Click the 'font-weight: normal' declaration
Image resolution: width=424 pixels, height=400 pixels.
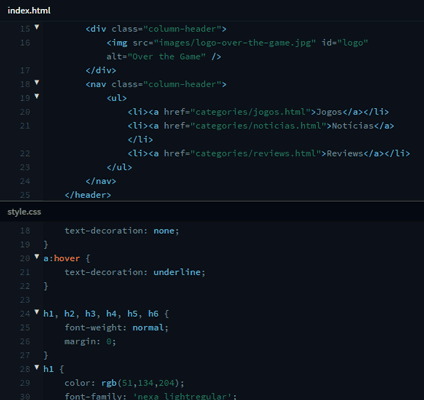click(x=117, y=328)
